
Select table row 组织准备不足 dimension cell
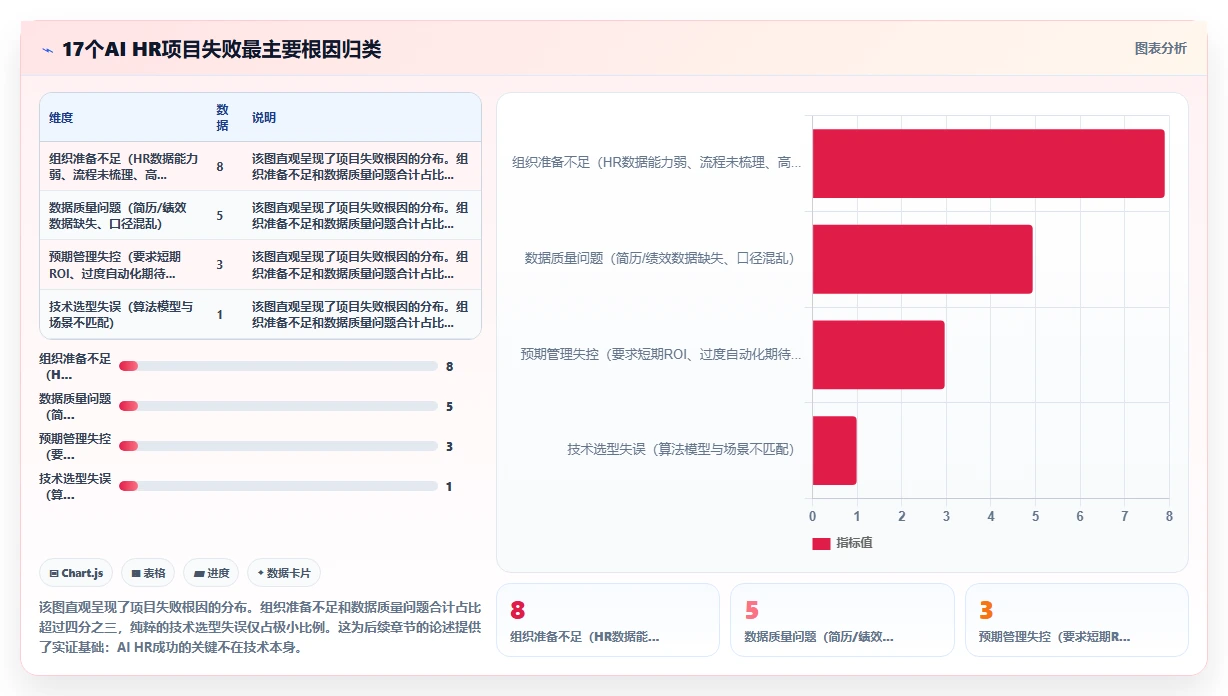124,166
